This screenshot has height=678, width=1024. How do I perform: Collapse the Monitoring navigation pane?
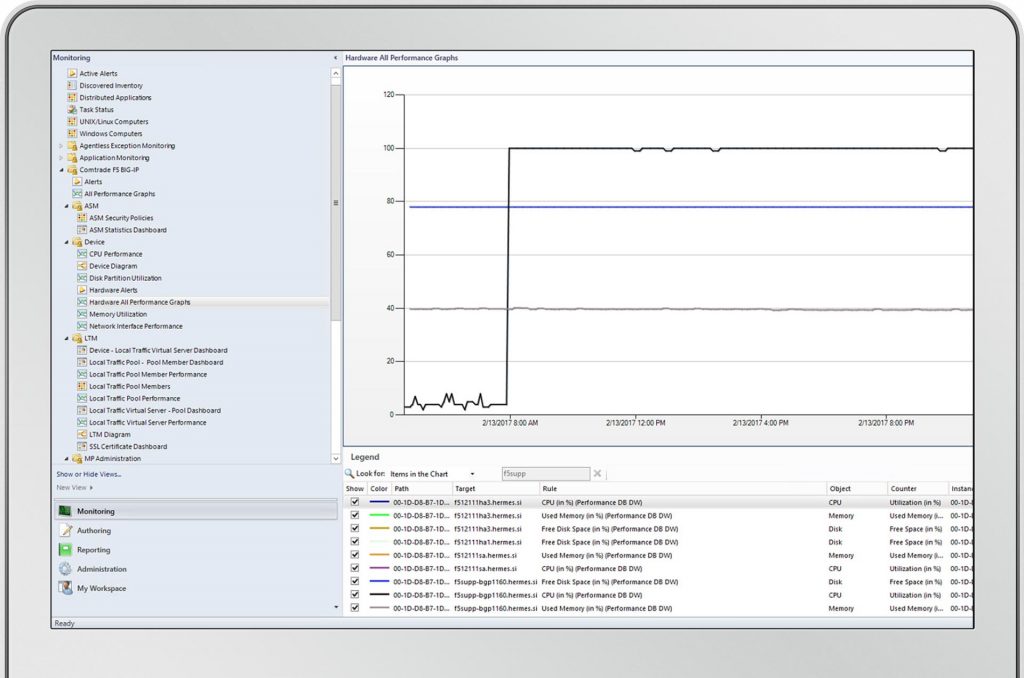[x=336, y=57]
